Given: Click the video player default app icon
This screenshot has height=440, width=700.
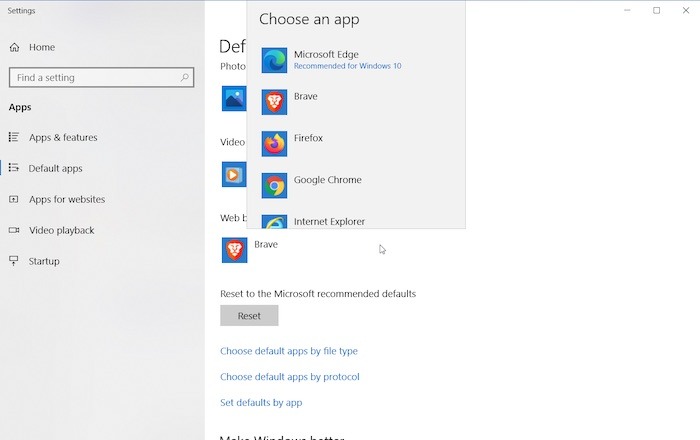Looking at the screenshot, I should (x=234, y=174).
